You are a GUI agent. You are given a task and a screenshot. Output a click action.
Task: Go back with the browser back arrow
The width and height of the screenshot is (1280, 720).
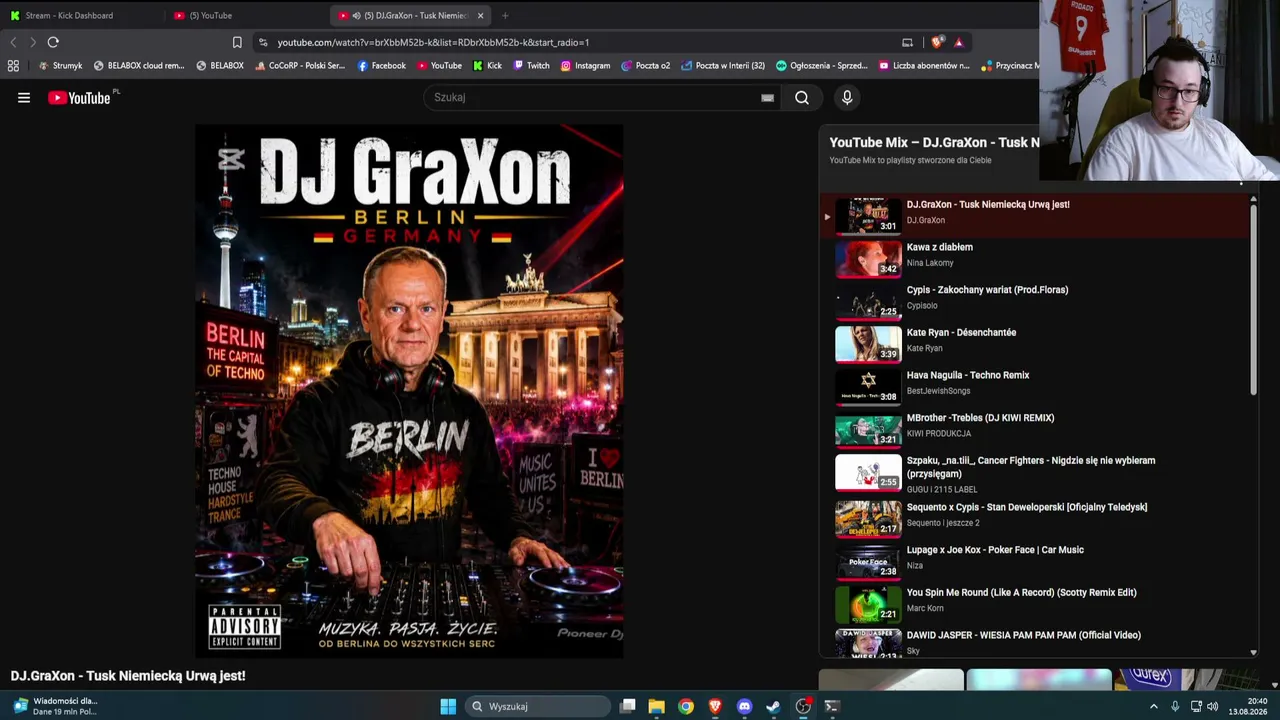(13, 42)
